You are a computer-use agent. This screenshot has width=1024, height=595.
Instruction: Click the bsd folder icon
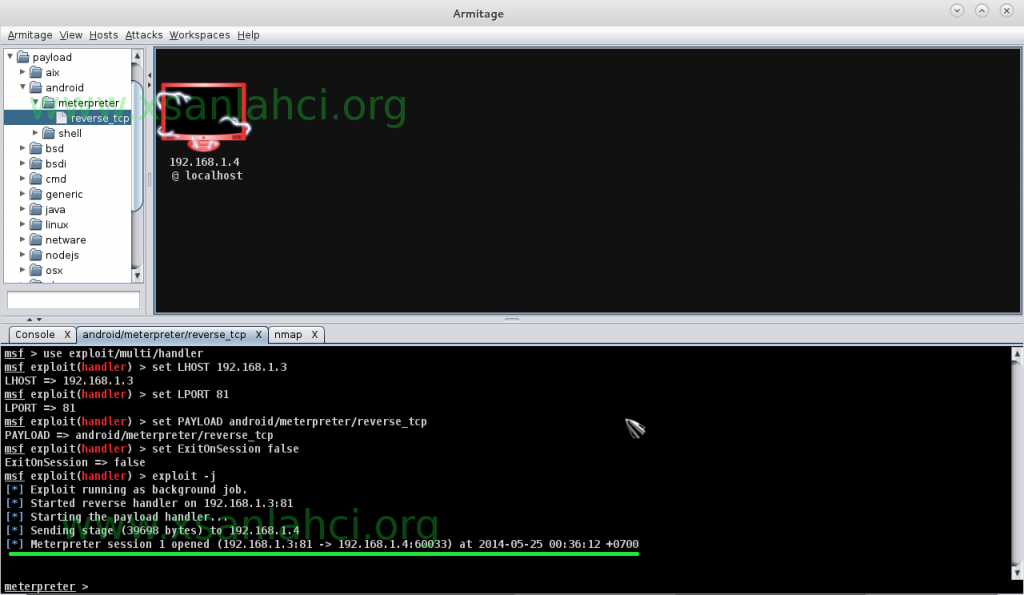pyautogui.click(x=36, y=148)
